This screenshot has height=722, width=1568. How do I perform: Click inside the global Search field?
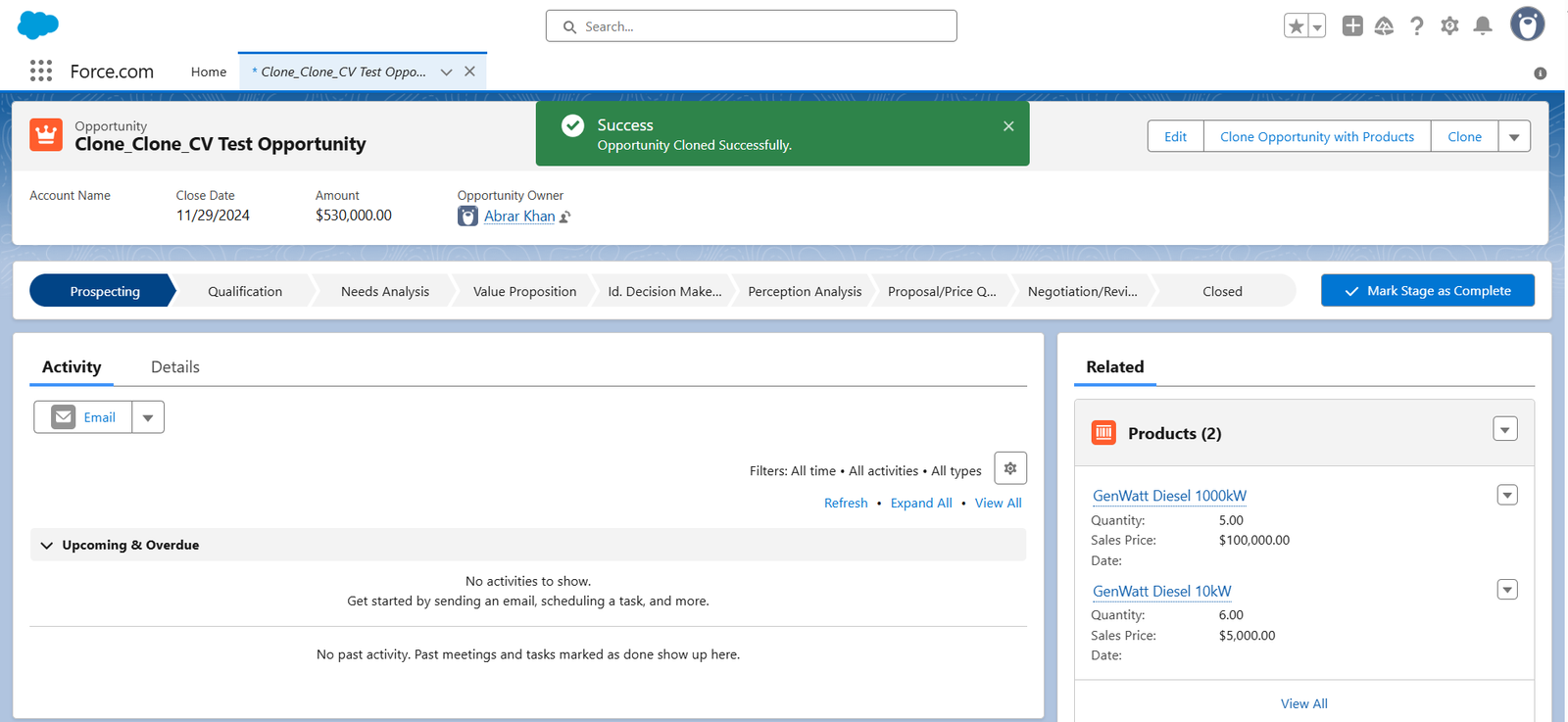[x=752, y=26]
